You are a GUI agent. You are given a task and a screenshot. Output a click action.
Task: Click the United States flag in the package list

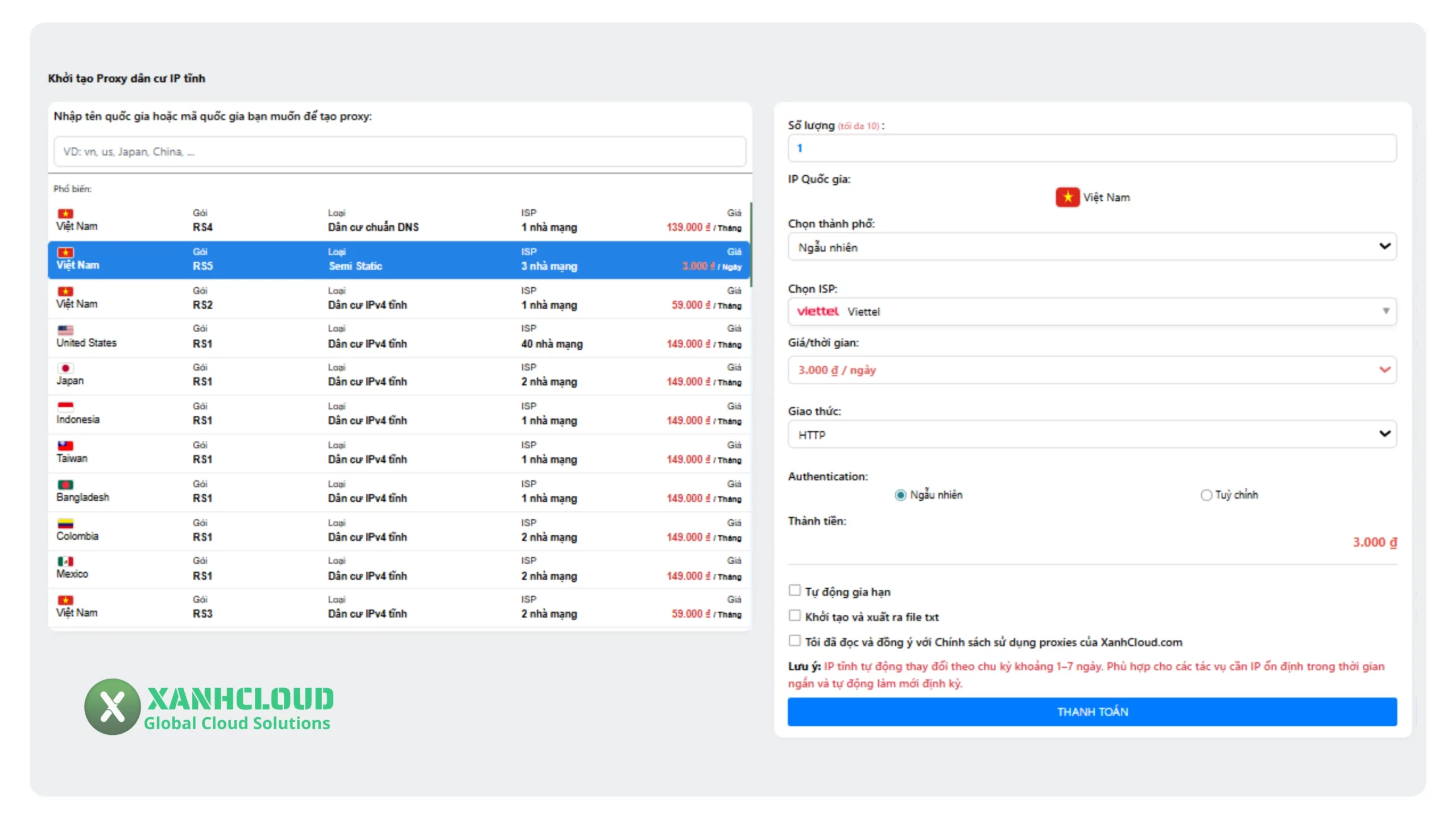pyautogui.click(x=64, y=330)
